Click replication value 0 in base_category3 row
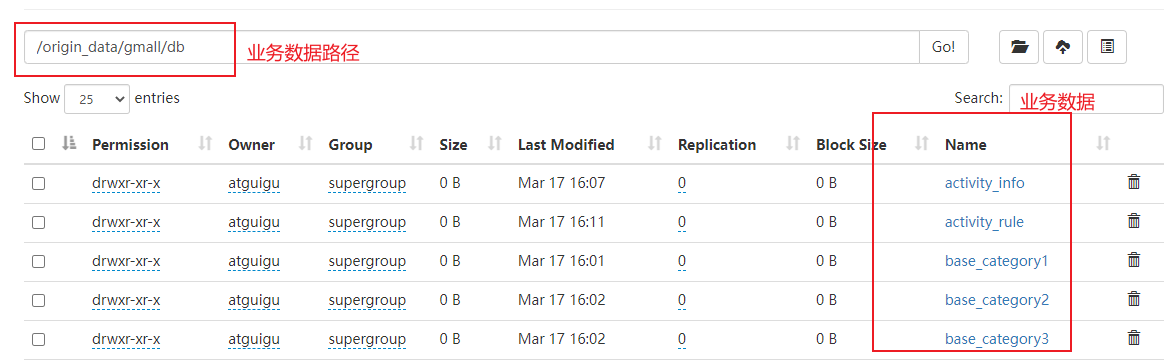 point(682,339)
